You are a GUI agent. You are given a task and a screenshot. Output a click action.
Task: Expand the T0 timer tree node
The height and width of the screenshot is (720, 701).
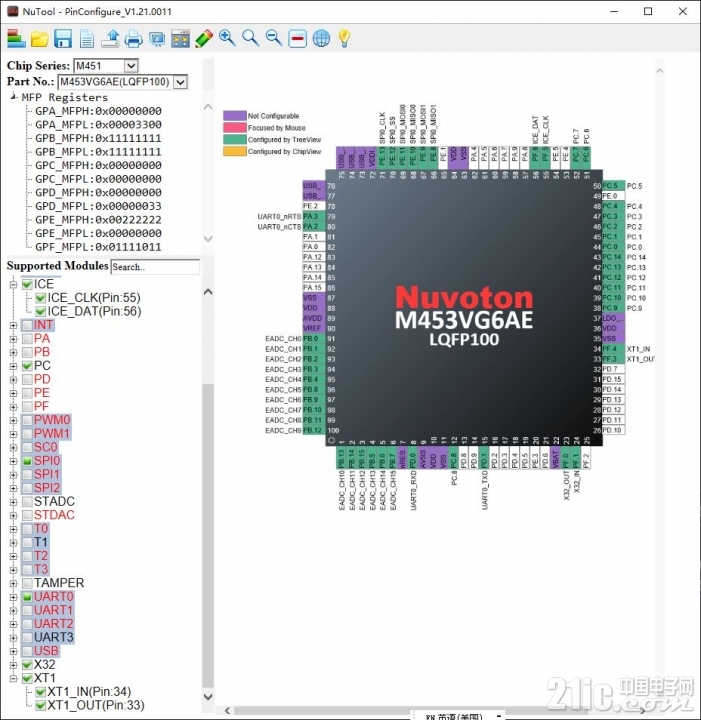[13, 529]
